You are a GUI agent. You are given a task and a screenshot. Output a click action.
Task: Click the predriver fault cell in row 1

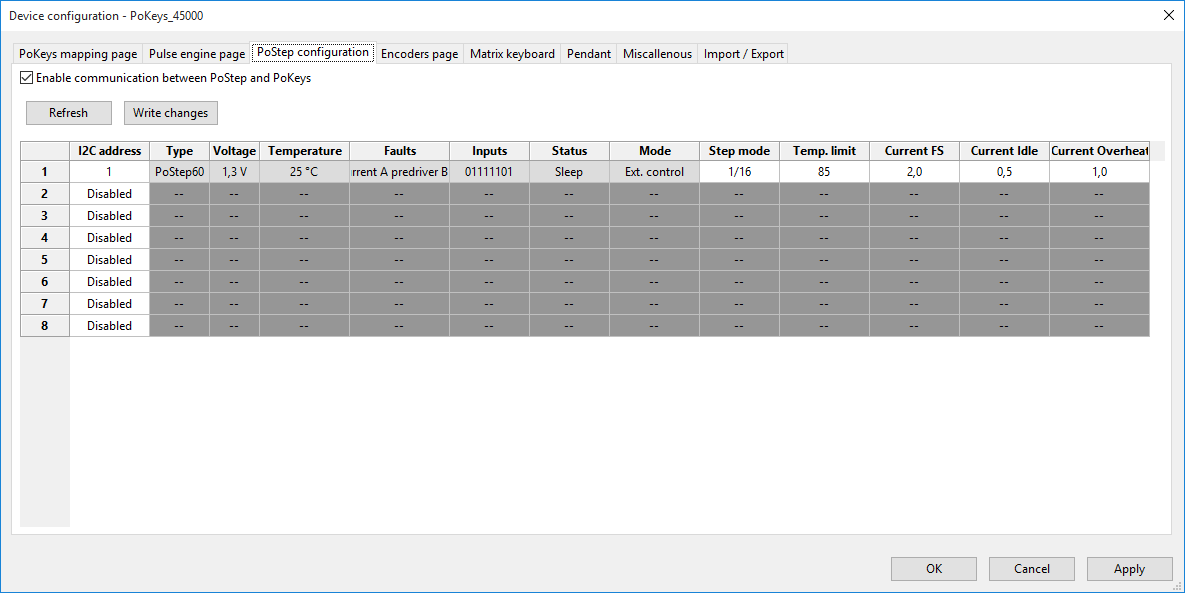400,172
